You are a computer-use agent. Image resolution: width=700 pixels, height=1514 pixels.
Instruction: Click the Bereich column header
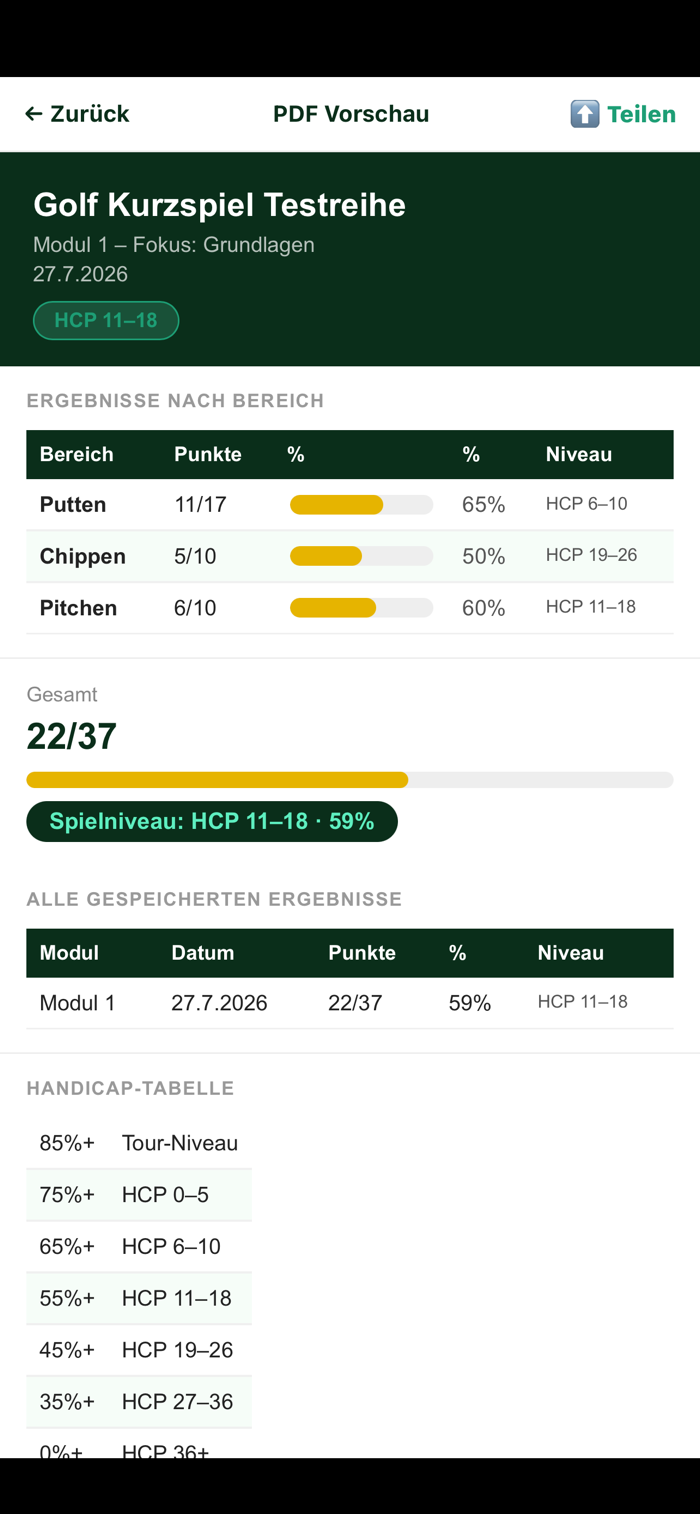(x=76, y=454)
